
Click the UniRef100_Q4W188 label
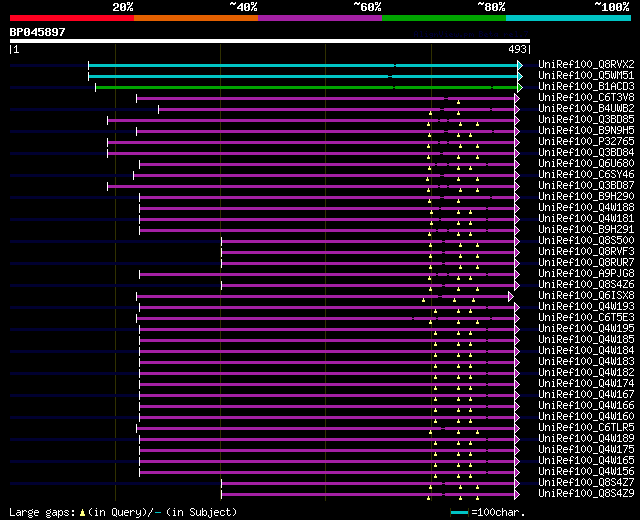[x=586, y=208]
